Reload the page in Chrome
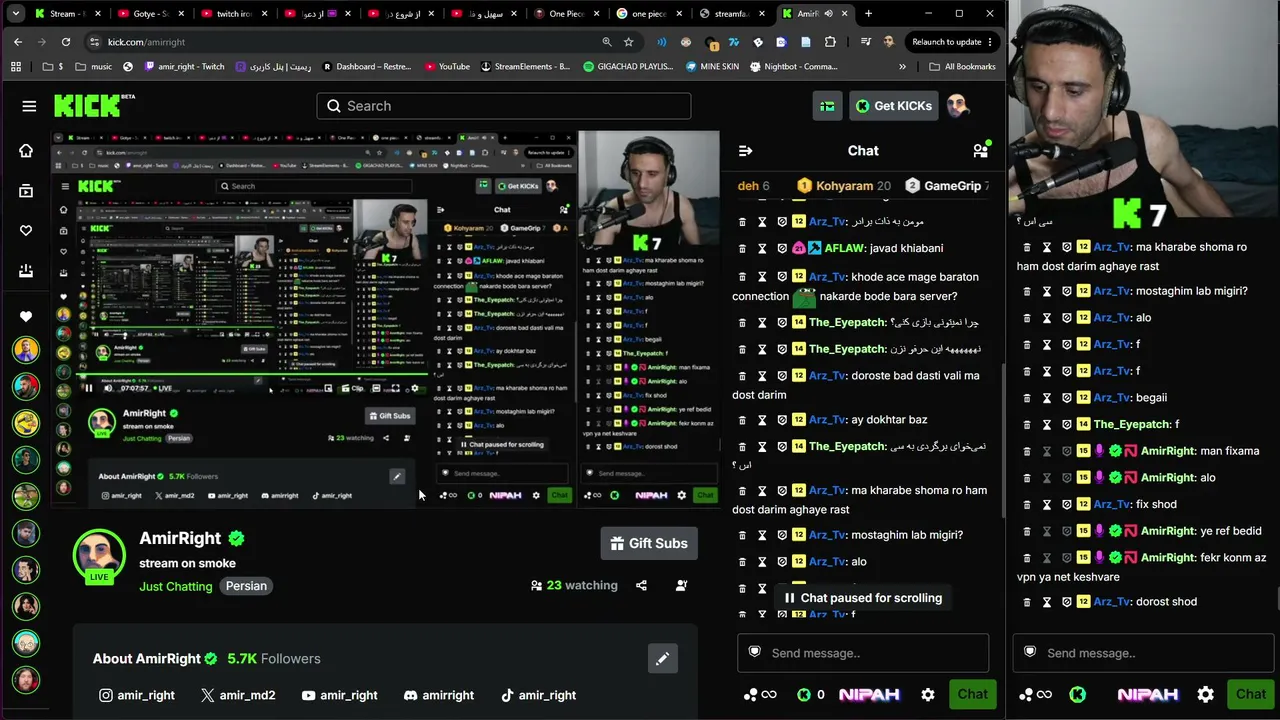 (x=66, y=42)
